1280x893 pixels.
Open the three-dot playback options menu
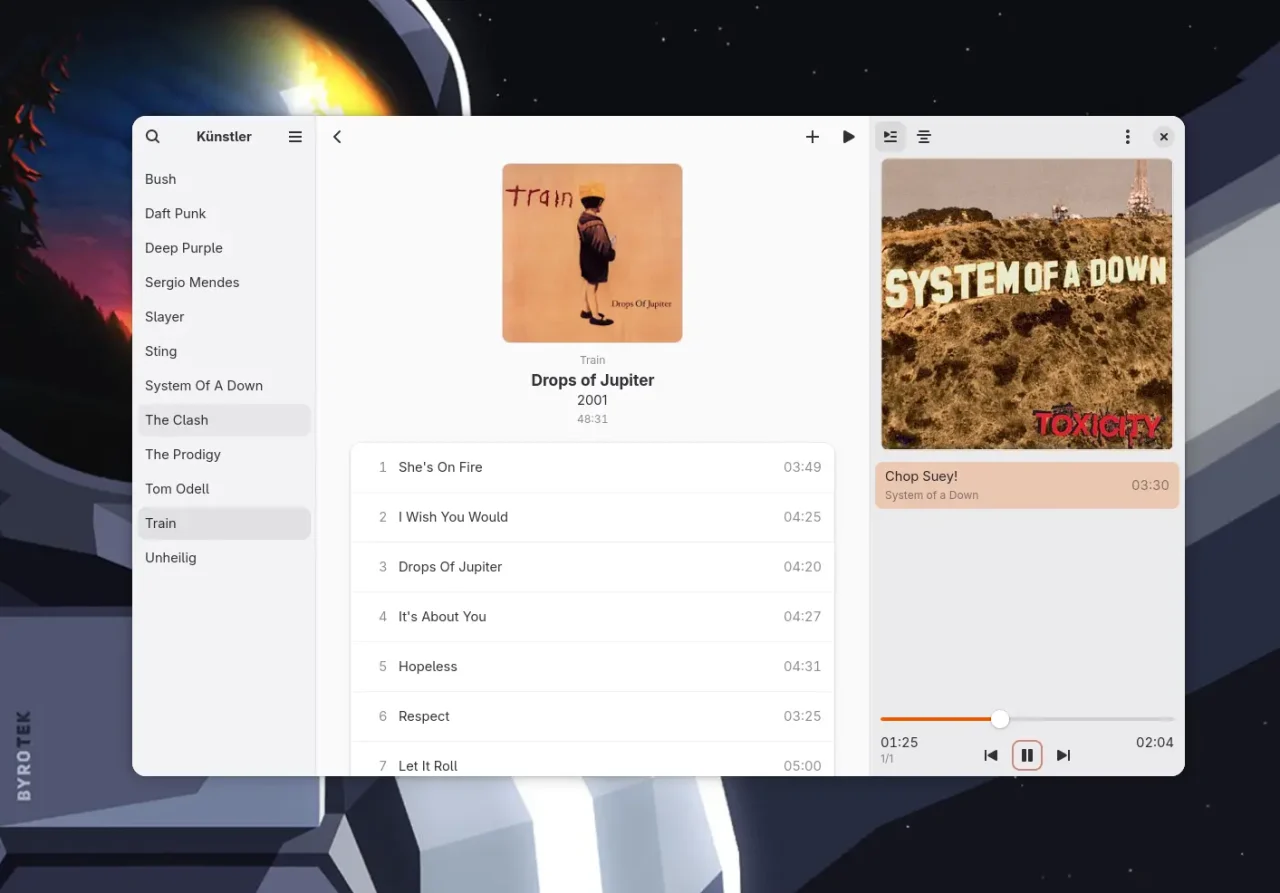tap(1127, 136)
